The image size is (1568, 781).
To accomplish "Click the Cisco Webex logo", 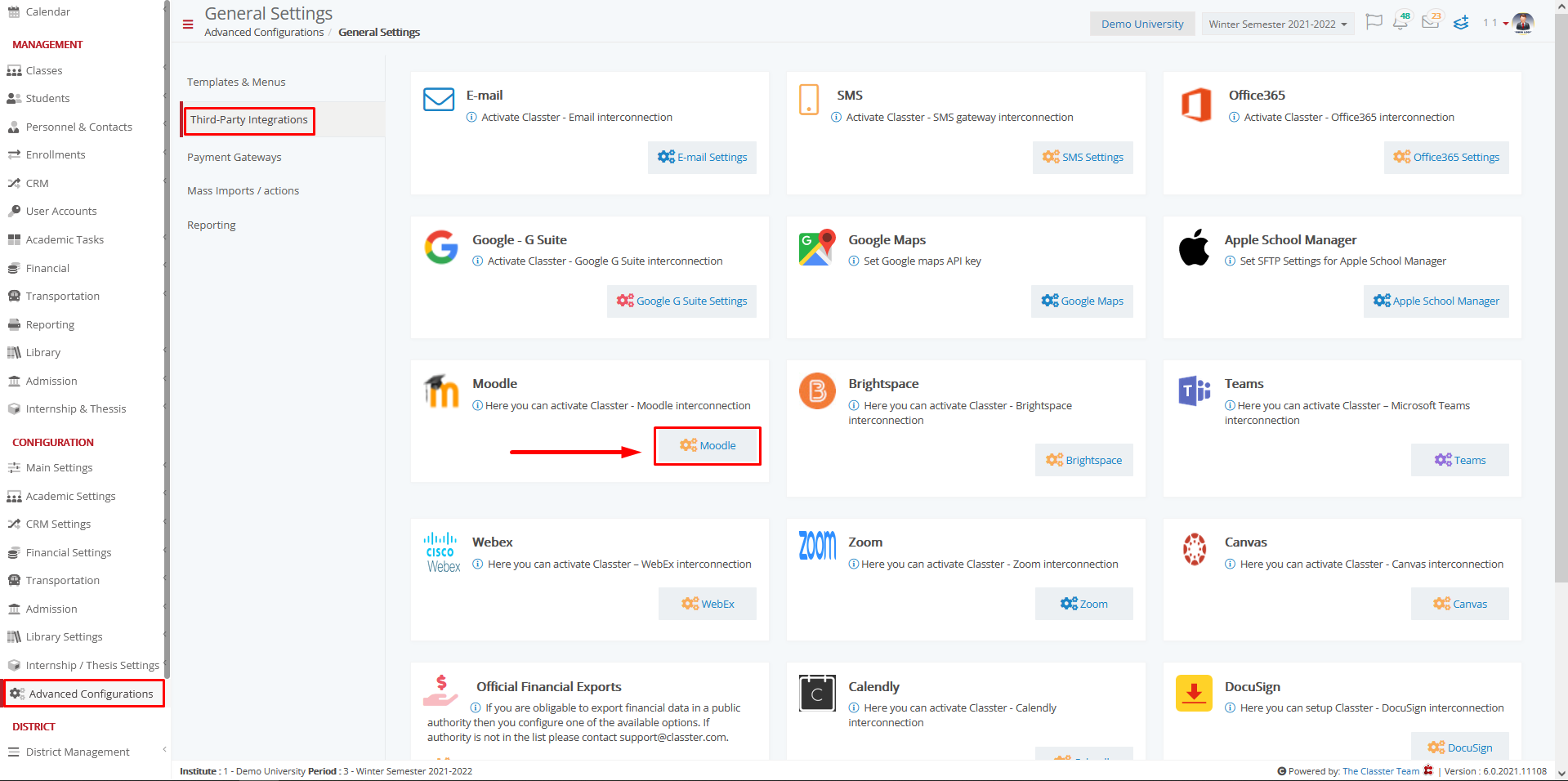I will coord(443,552).
